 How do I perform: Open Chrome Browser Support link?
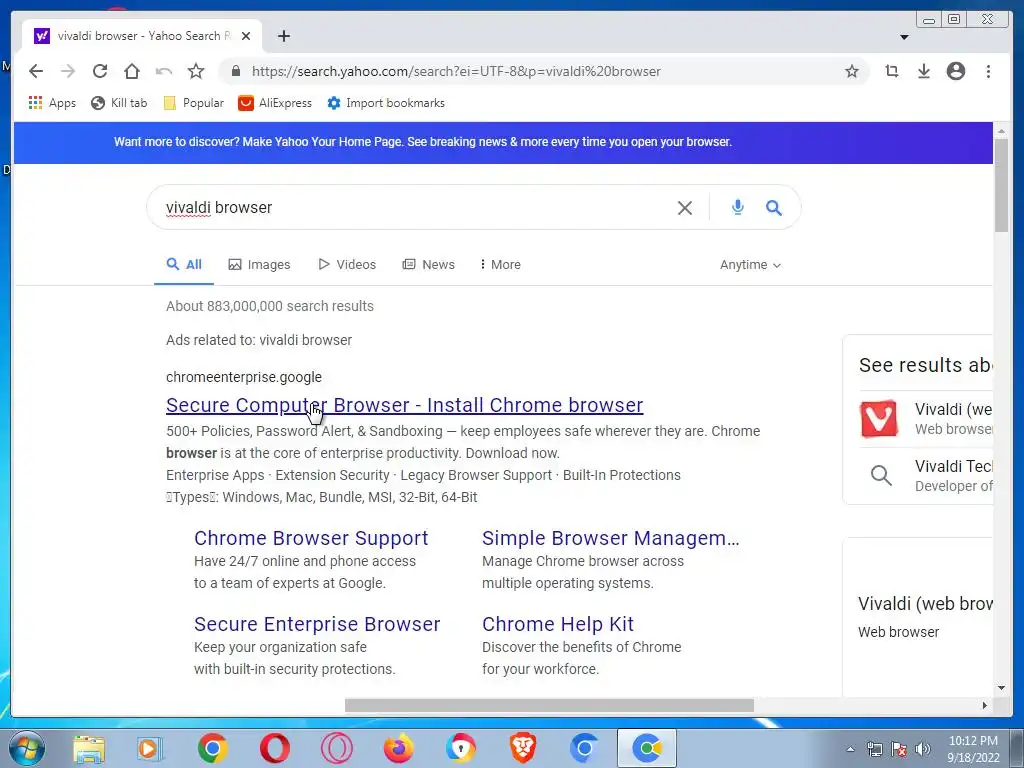point(311,538)
